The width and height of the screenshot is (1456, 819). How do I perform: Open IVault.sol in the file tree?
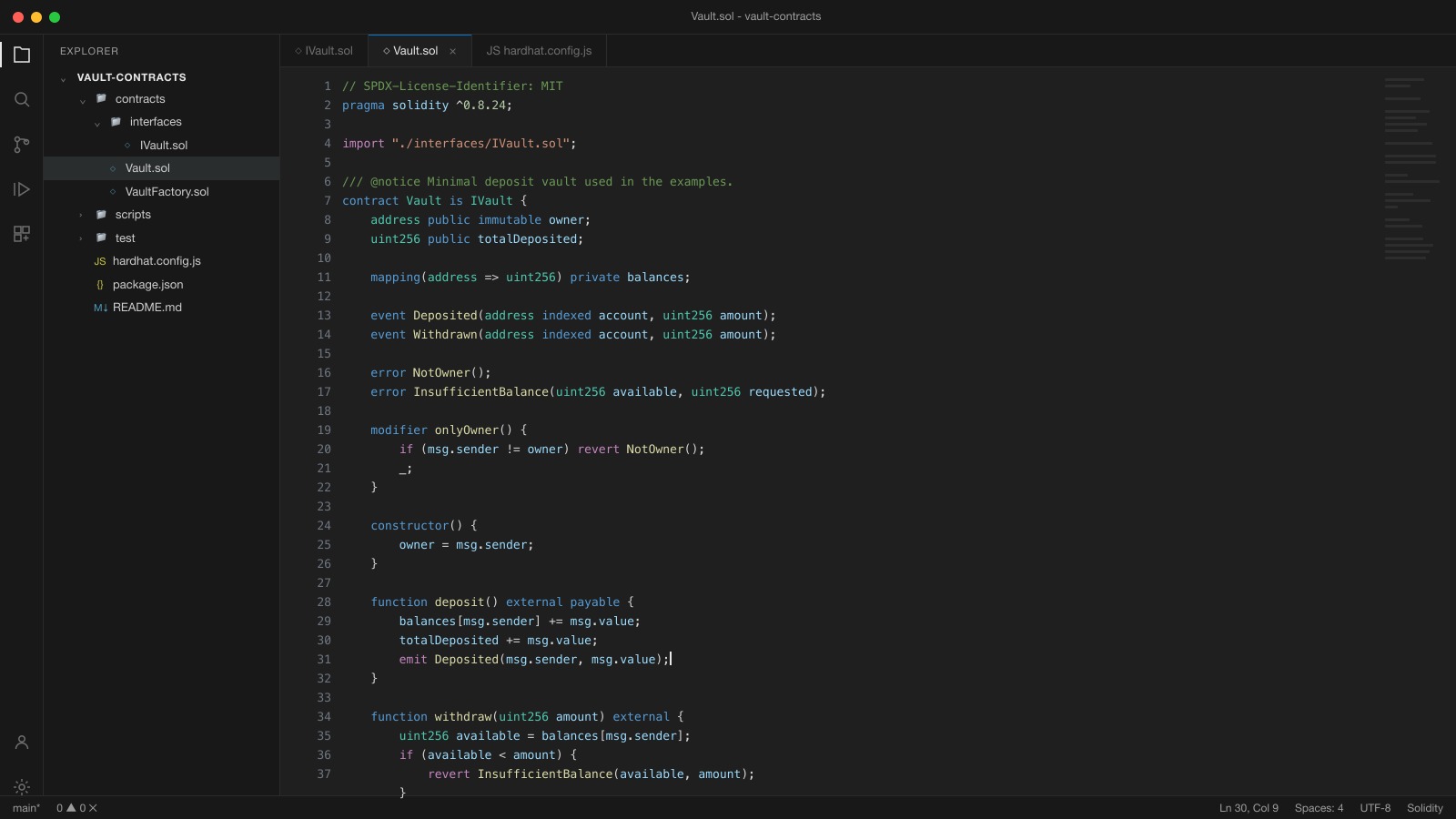[162, 145]
